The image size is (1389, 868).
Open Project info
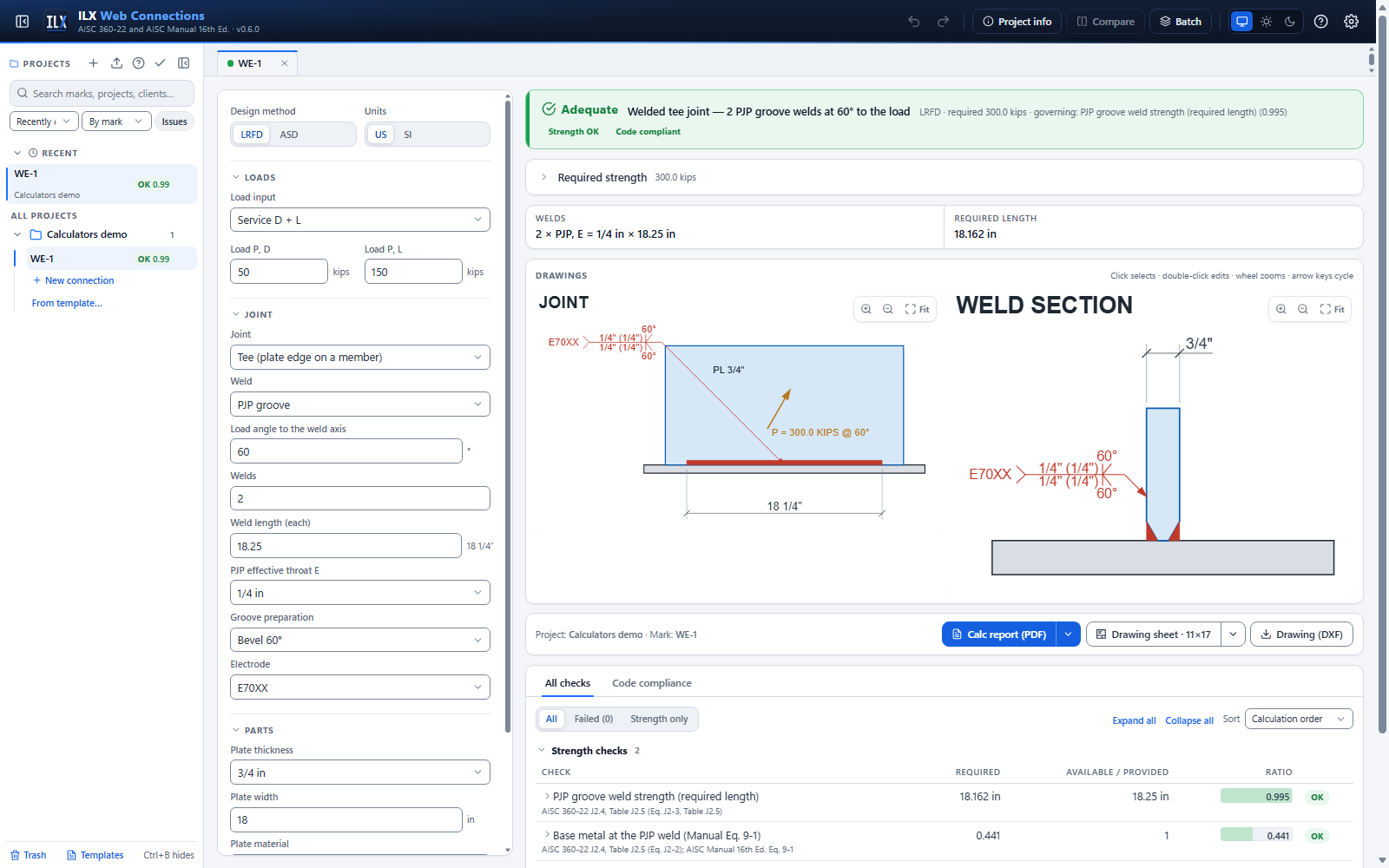pos(1017,22)
